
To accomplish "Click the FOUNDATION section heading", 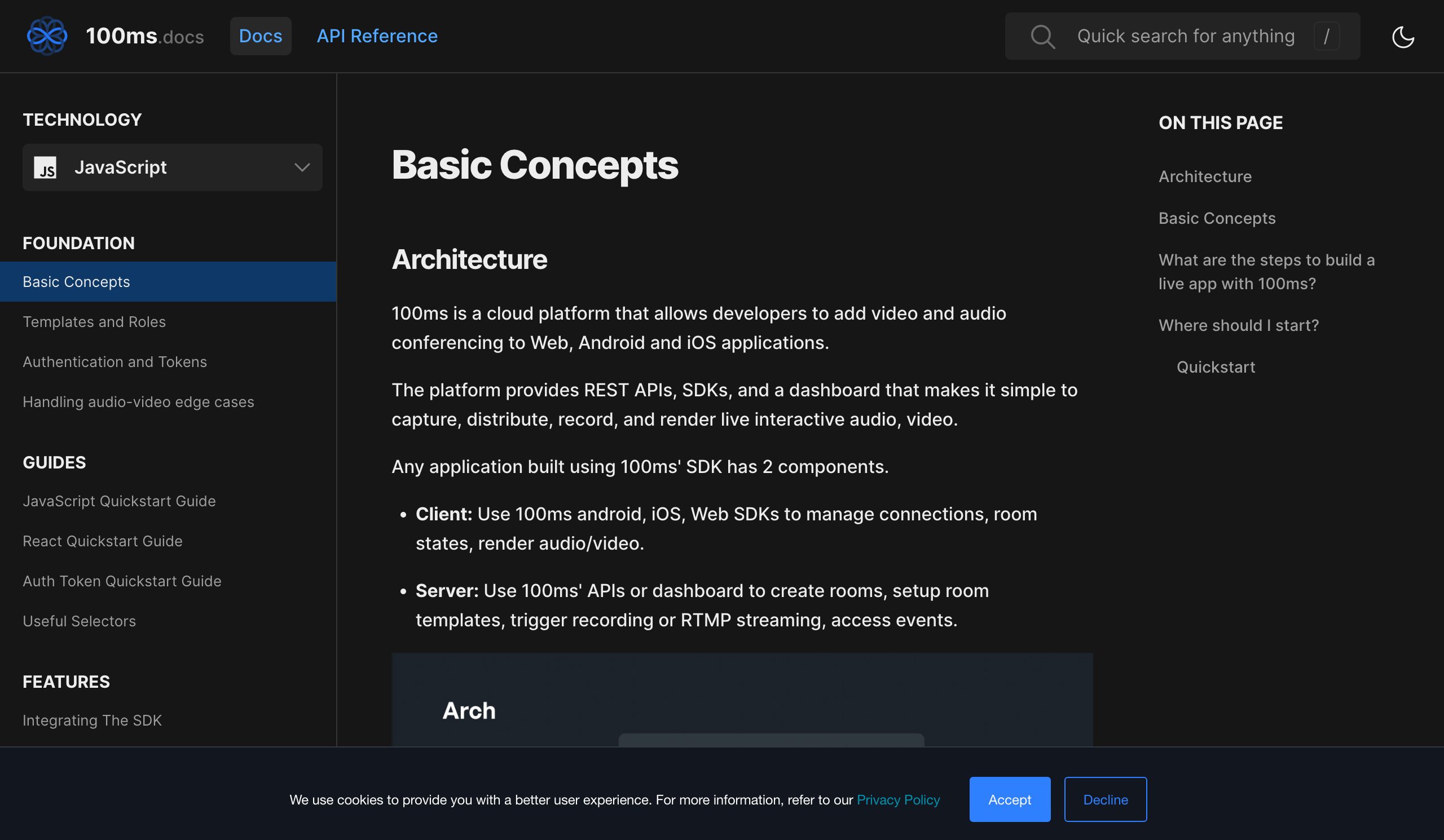I will 78,243.
